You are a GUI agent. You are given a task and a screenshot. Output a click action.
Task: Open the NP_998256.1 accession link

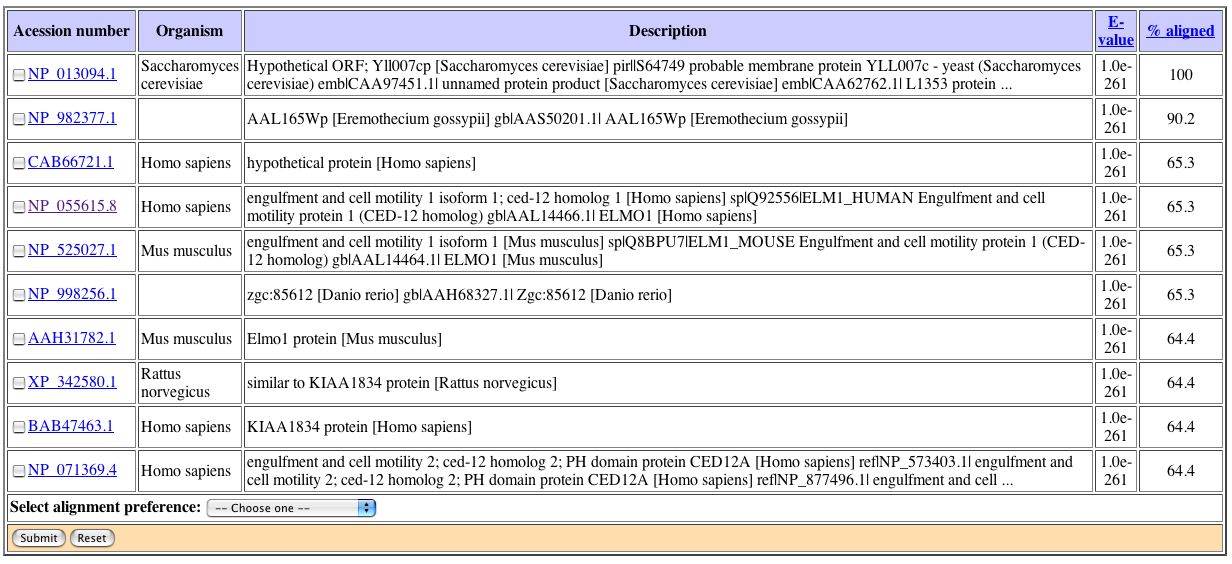pyautogui.click(x=72, y=294)
